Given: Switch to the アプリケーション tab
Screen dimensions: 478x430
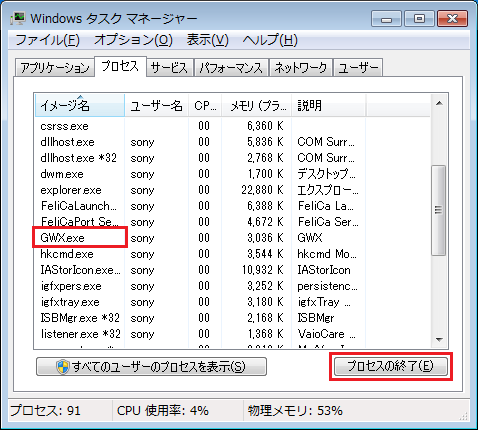Looking at the screenshot, I should (x=55, y=68).
